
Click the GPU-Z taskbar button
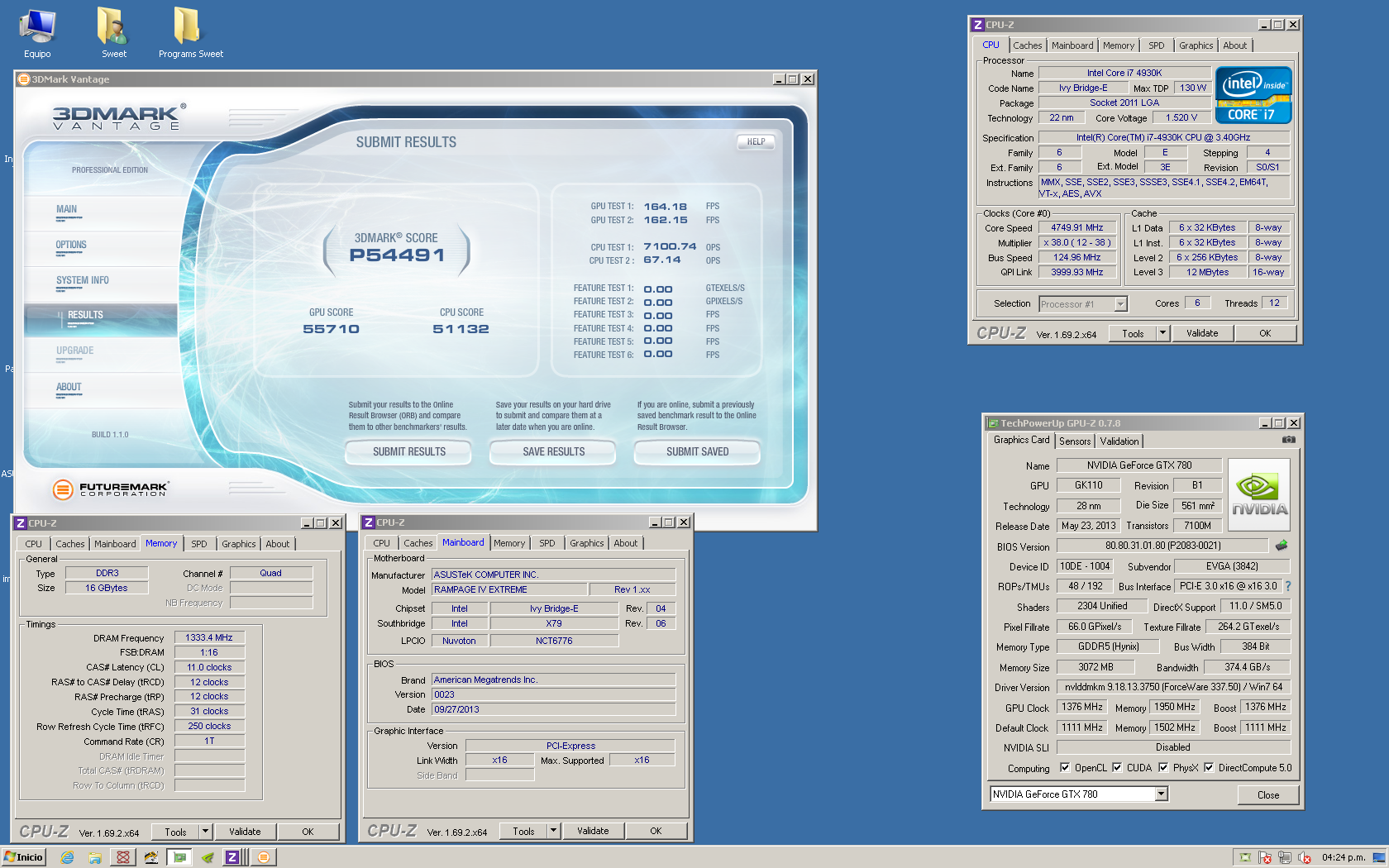(x=179, y=857)
